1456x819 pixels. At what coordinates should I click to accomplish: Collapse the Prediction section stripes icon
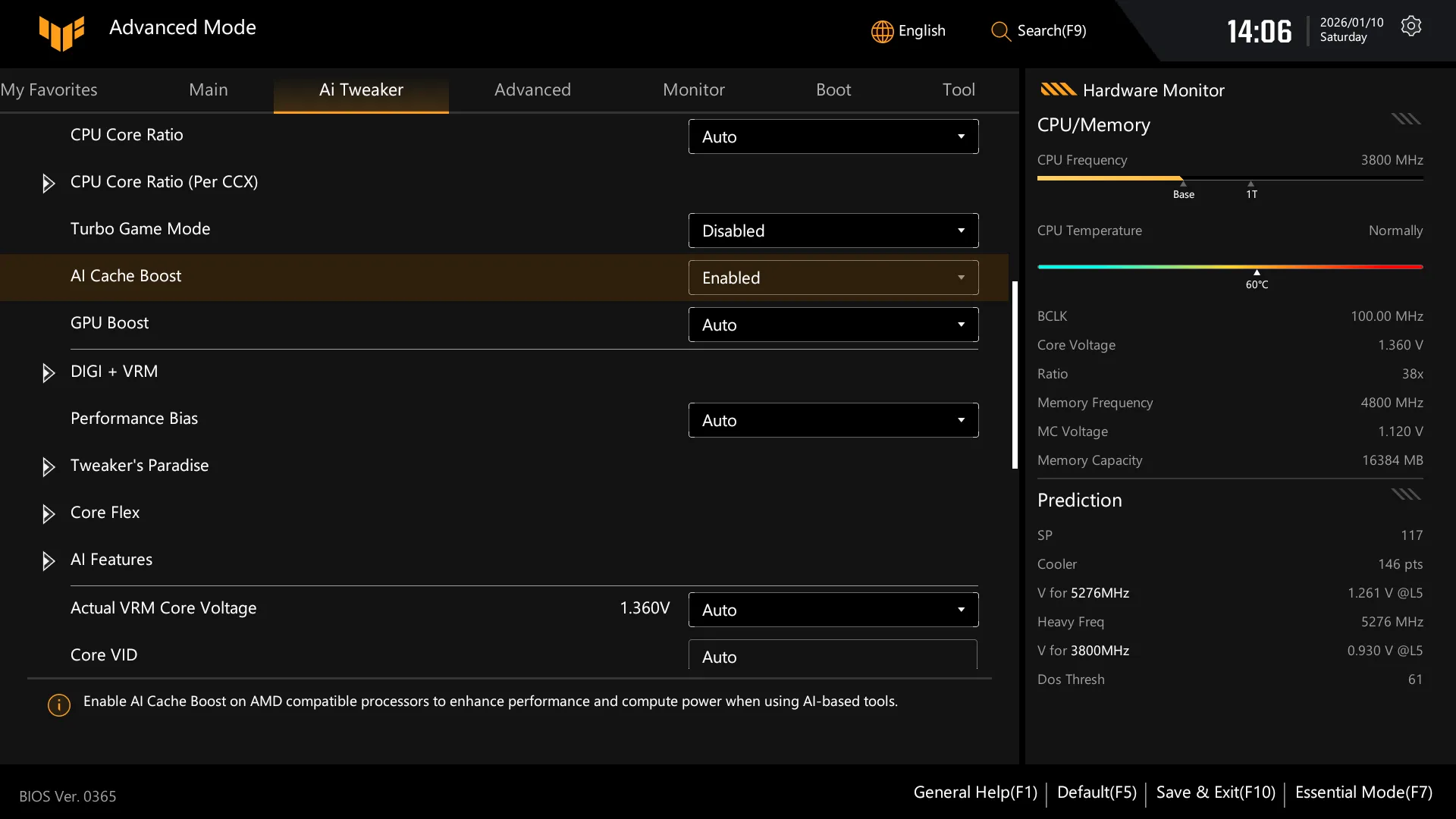(1406, 494)
